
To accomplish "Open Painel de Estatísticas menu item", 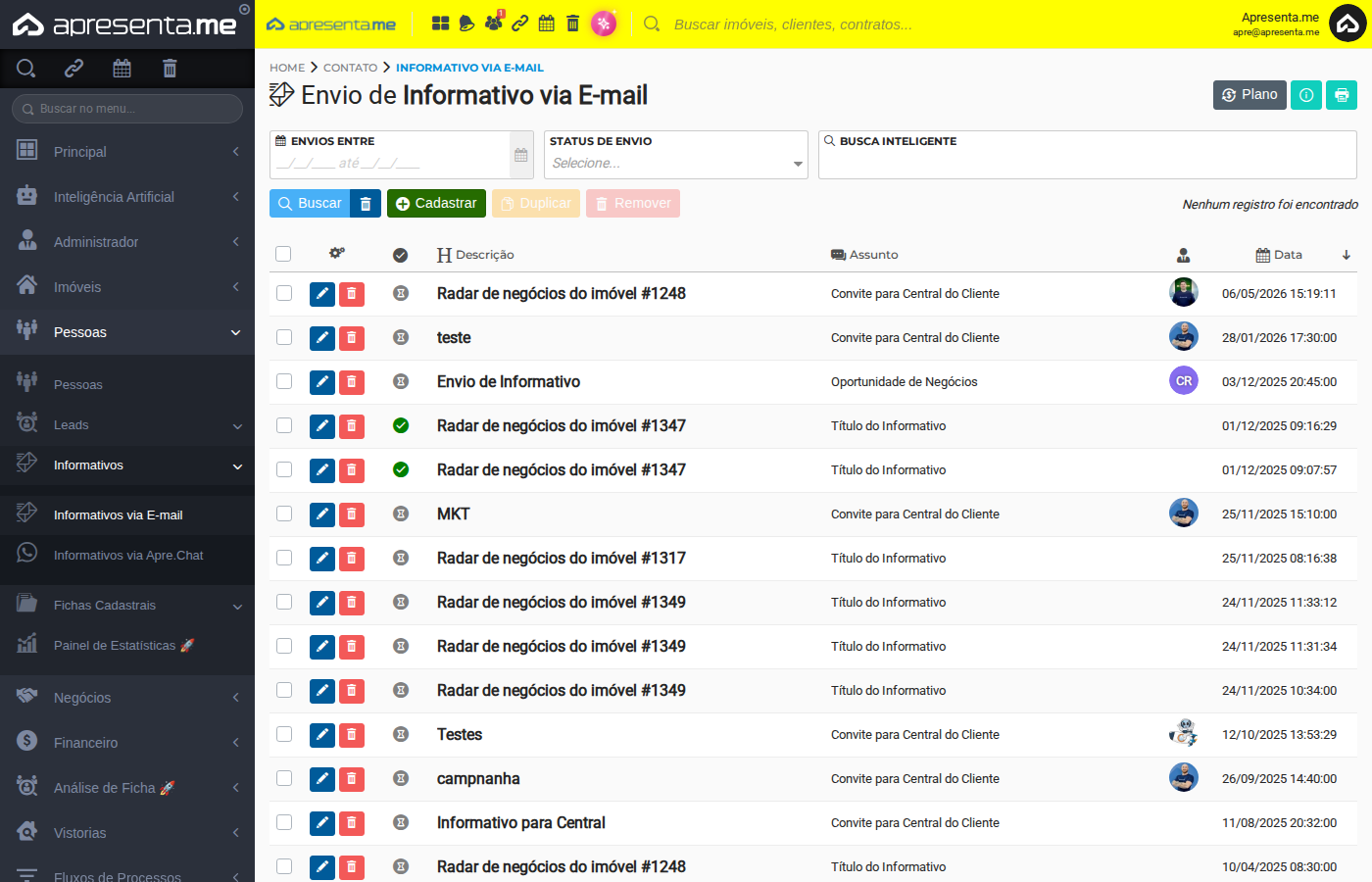I will click(x=127, y=646).
